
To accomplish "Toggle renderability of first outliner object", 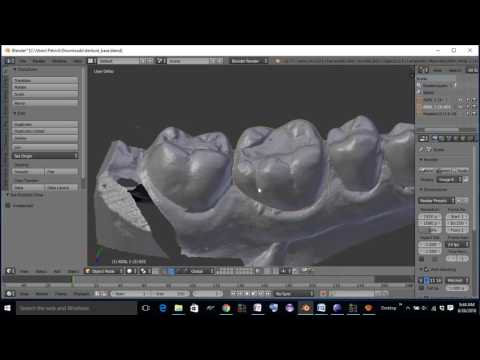I will coord(474,100).
